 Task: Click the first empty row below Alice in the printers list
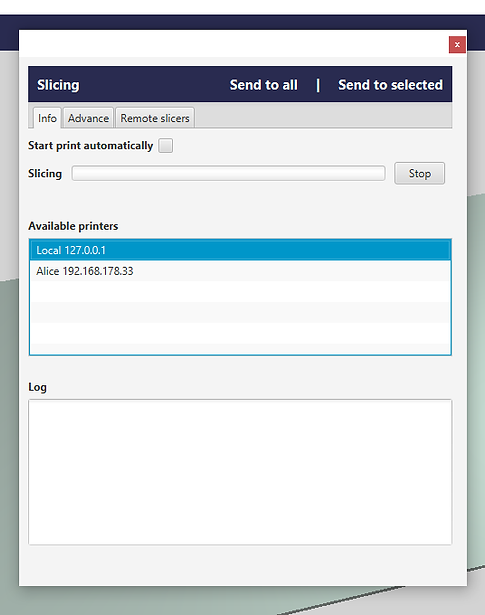(x=240, y=291)
